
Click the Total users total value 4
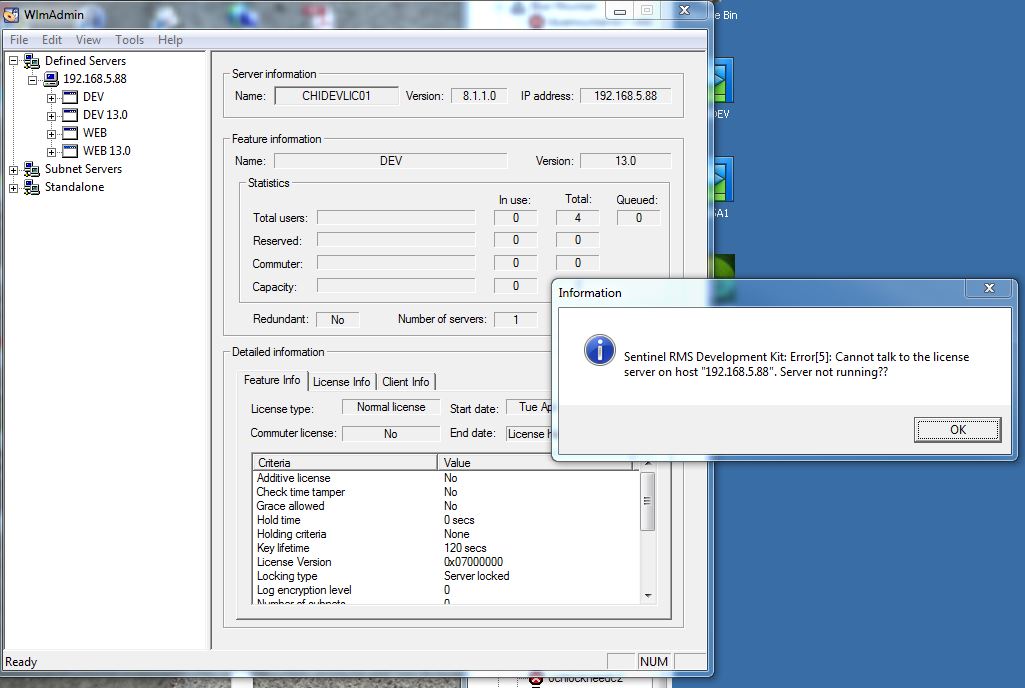(x=577, y=218)
